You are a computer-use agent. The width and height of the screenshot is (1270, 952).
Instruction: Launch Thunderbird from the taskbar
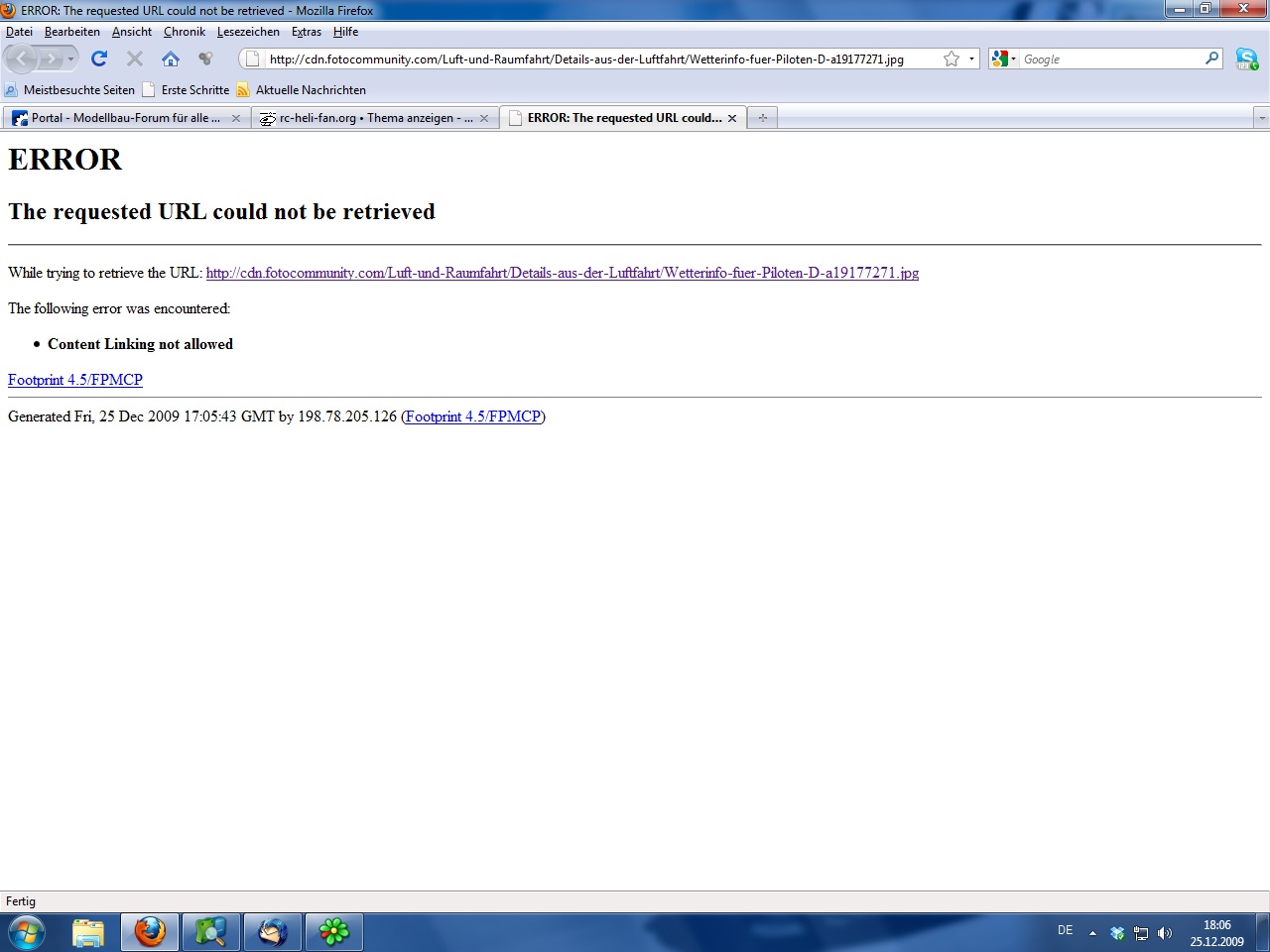[x=273, y=932]
